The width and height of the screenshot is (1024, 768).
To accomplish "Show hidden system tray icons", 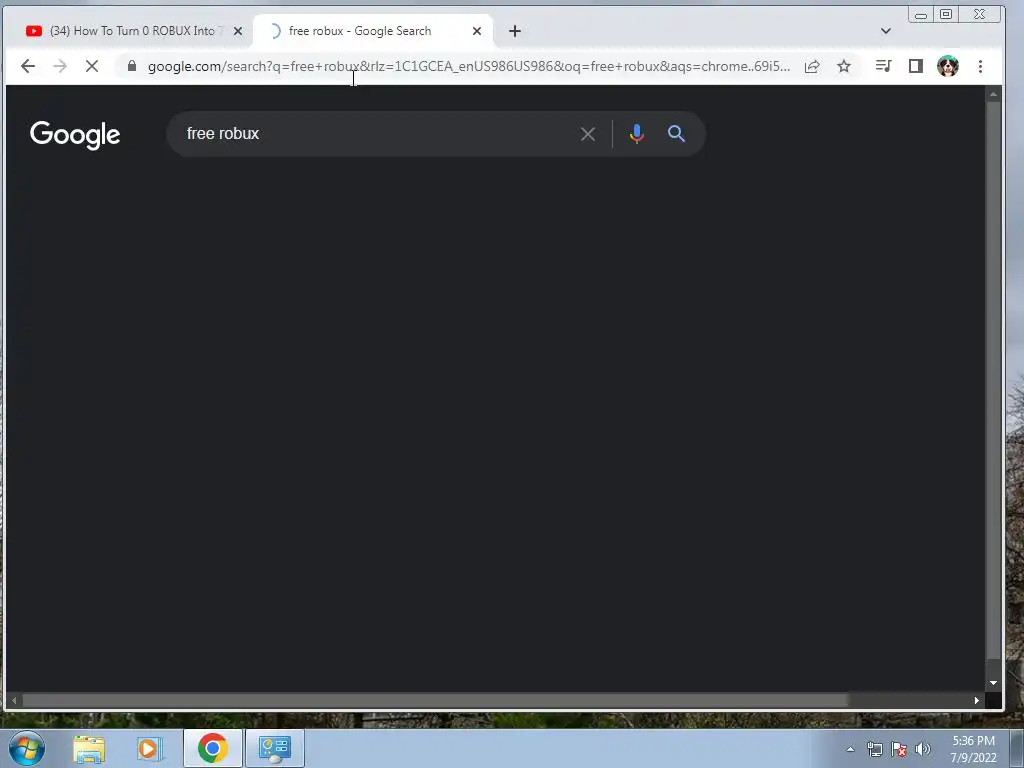I will (850, 749).
